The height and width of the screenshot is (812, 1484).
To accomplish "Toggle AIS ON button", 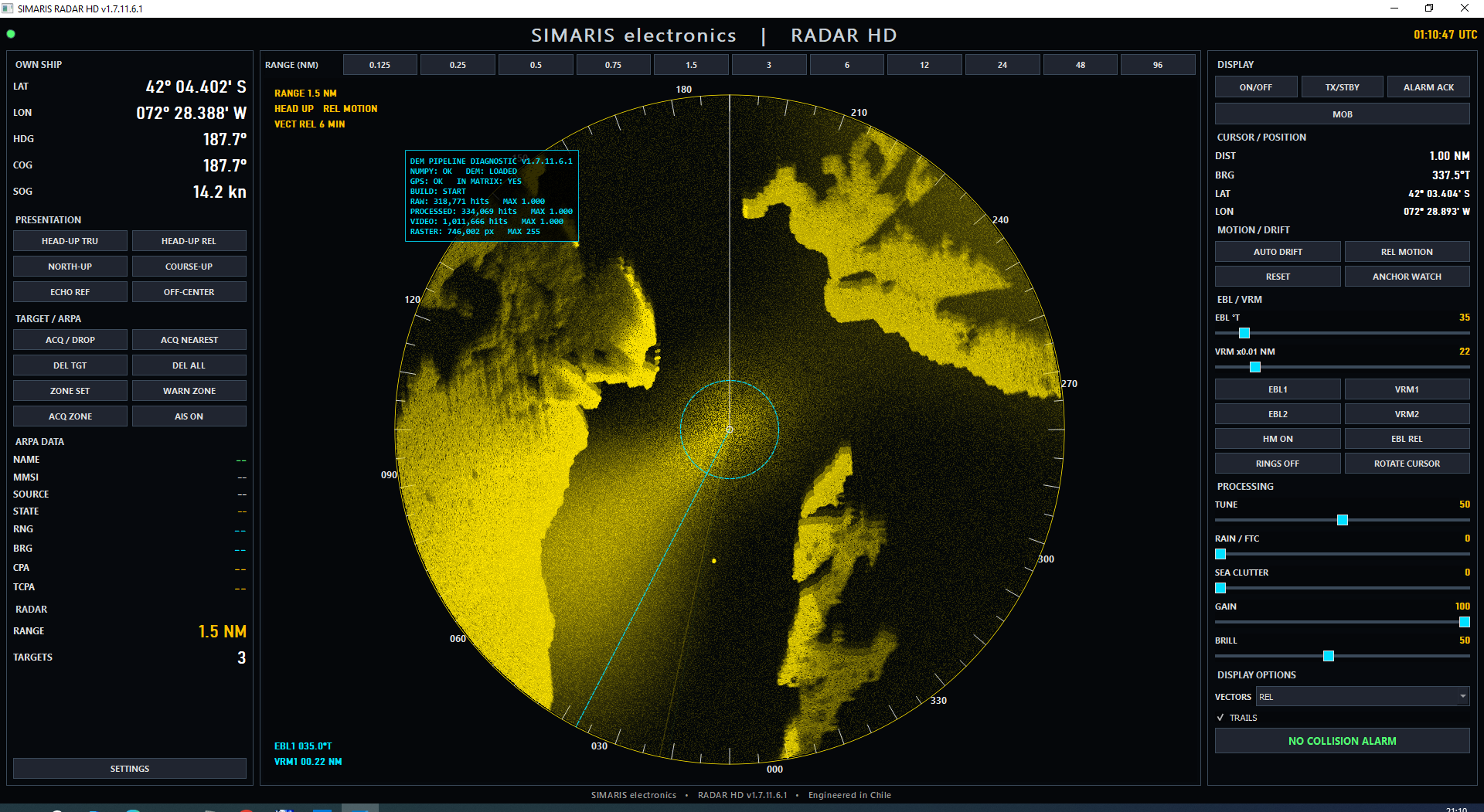I will coord(189,416).
